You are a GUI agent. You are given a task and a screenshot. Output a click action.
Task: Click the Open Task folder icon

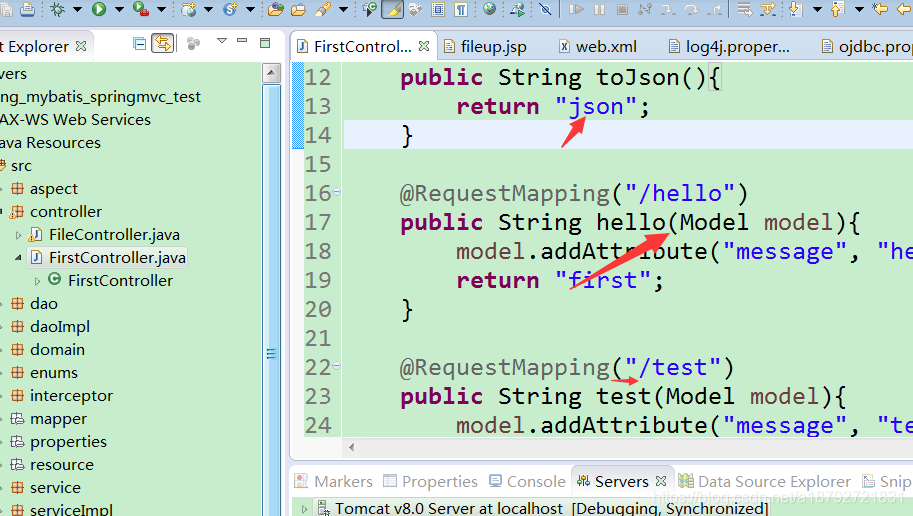[x=298, y=9]
